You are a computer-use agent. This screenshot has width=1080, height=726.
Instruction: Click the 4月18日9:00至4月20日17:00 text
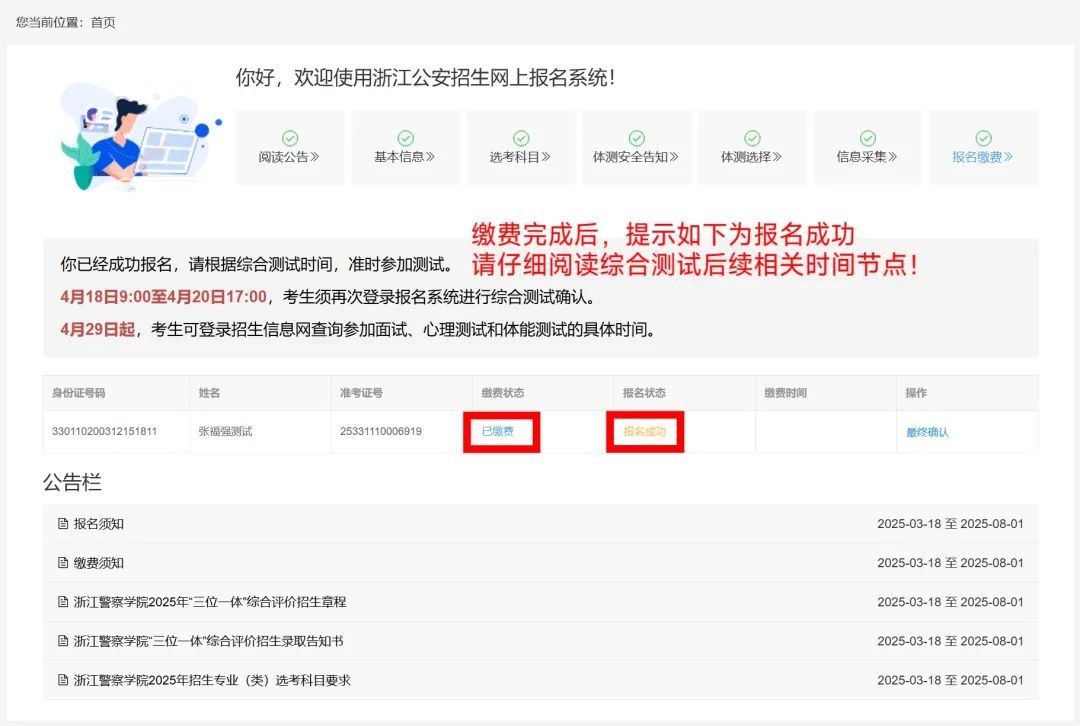tap(163, 297)
